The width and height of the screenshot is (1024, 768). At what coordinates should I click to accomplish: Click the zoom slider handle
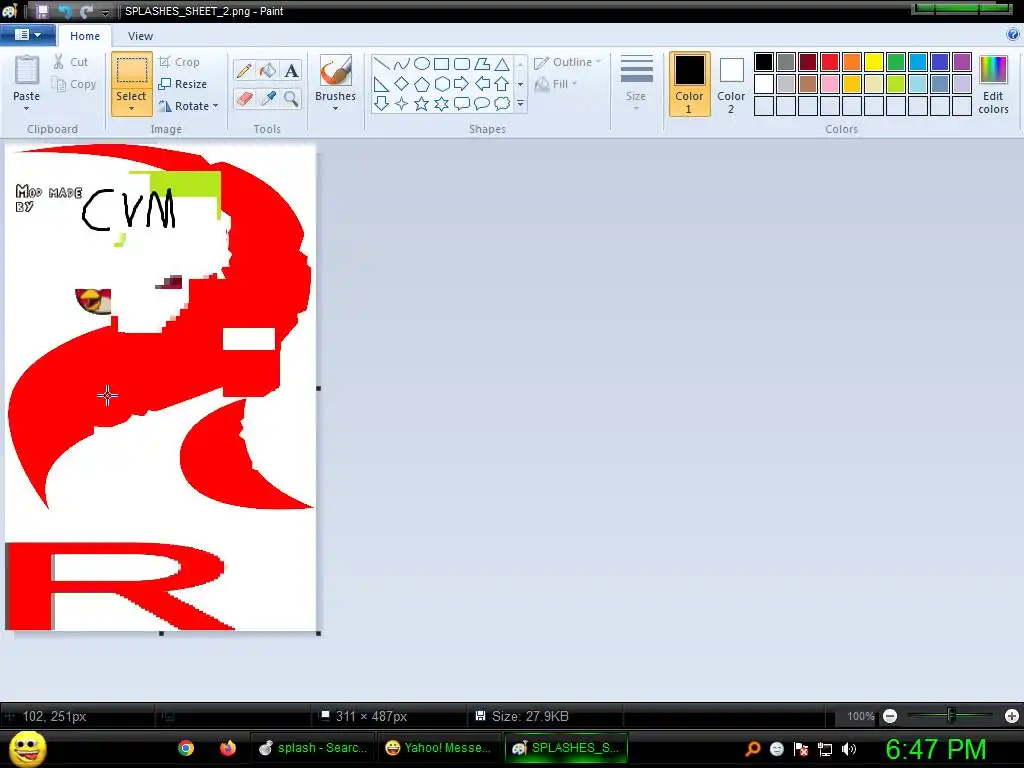952,716
